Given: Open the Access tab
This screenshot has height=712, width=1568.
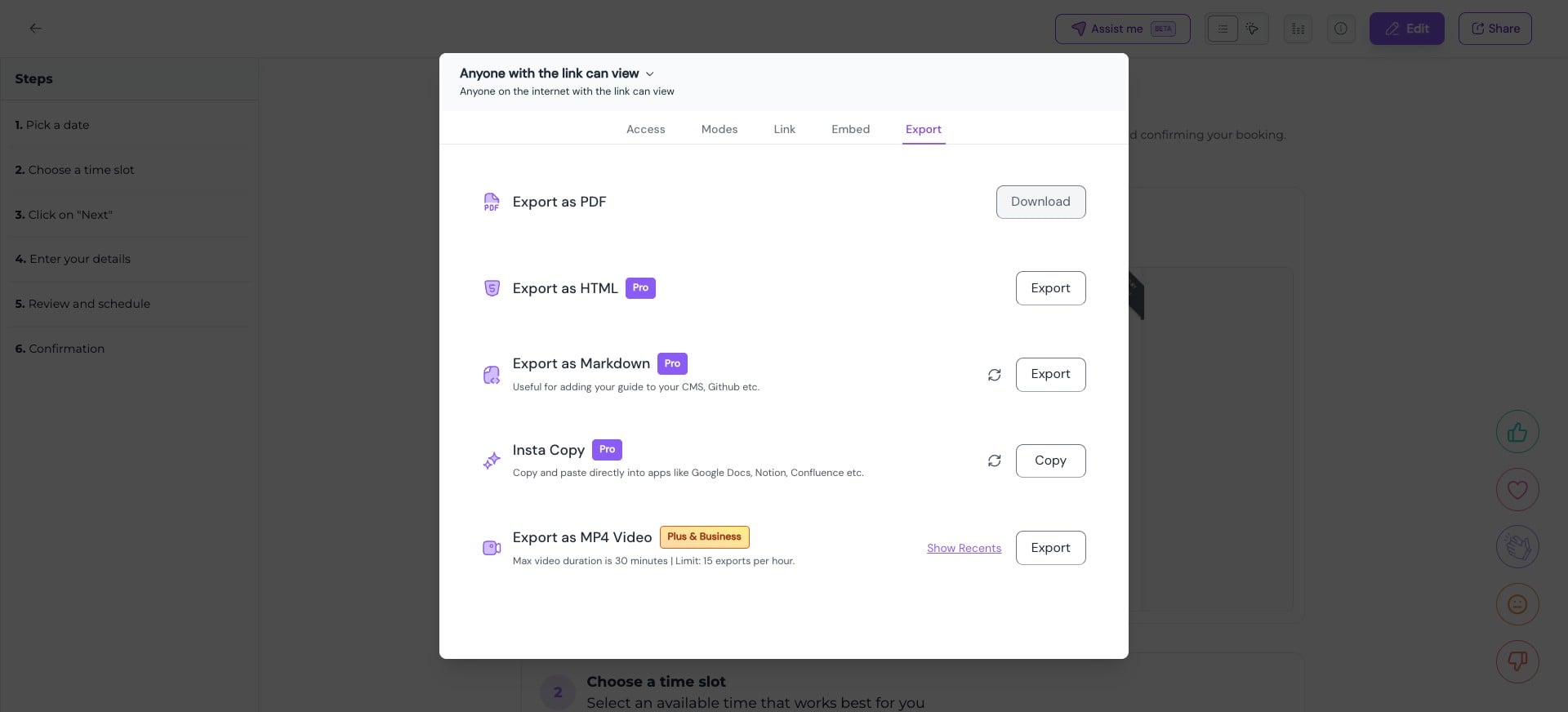Looking at the screenshot, I should click(x=645, y=129).
